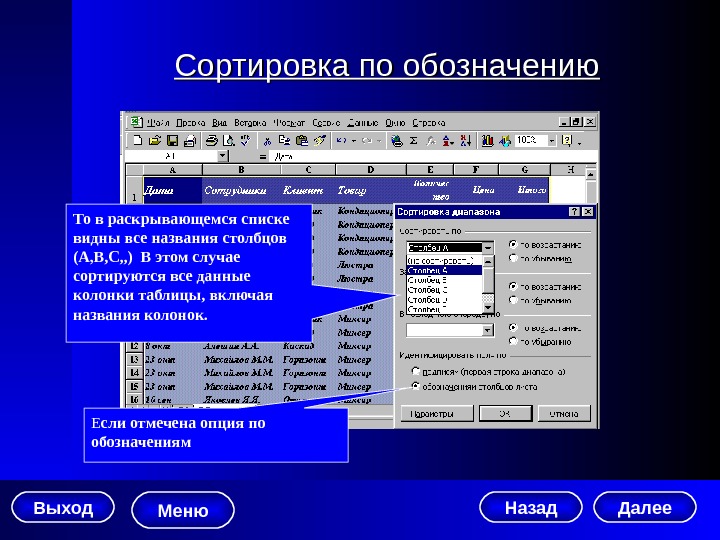Click the Excel document icon in menu bar

tap(135, 122)
